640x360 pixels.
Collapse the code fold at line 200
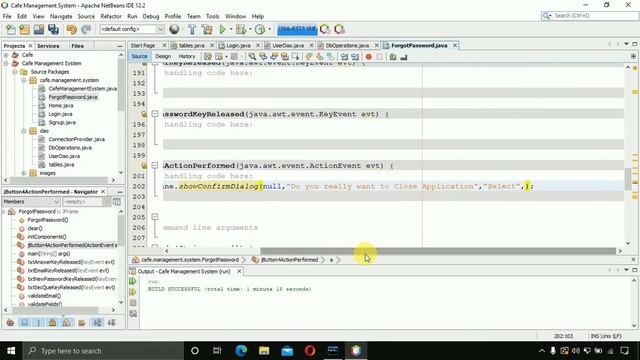(x=155, y=165)
